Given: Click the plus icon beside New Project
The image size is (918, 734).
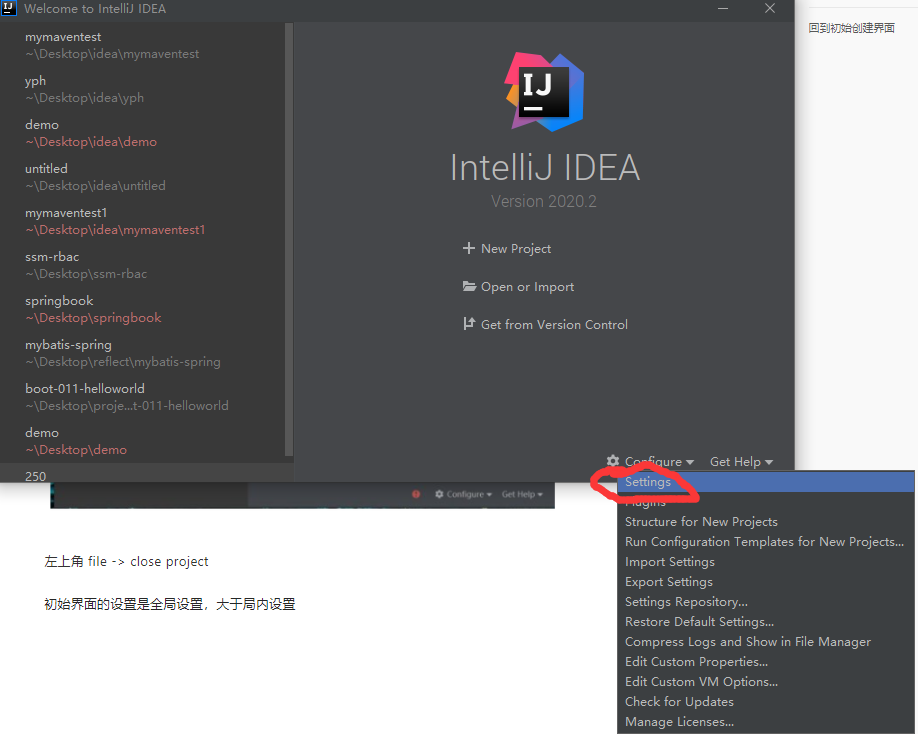Looking at the screenshot, I should 468,248.
